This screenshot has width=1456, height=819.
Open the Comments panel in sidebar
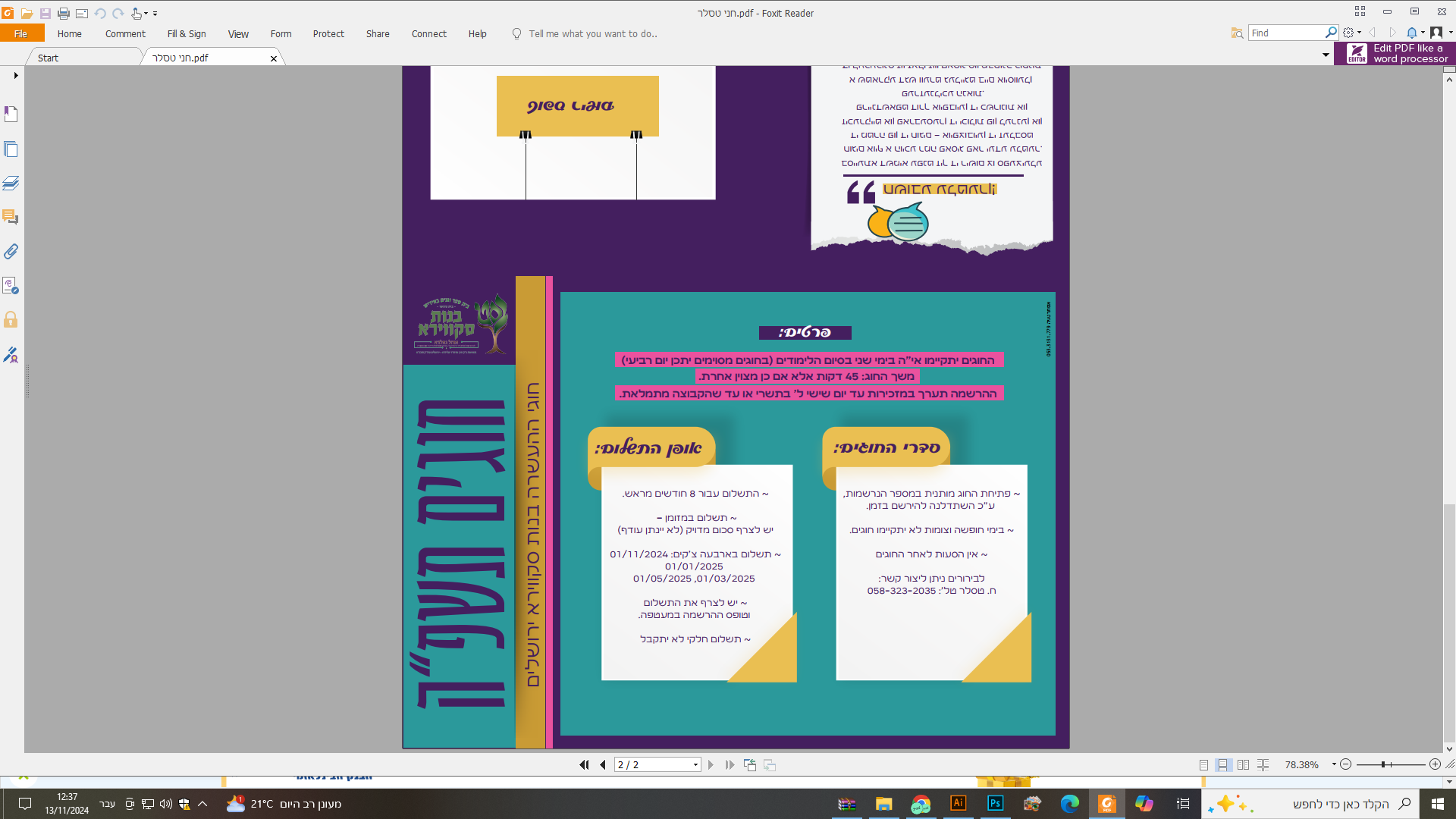[x=11, y=217]
